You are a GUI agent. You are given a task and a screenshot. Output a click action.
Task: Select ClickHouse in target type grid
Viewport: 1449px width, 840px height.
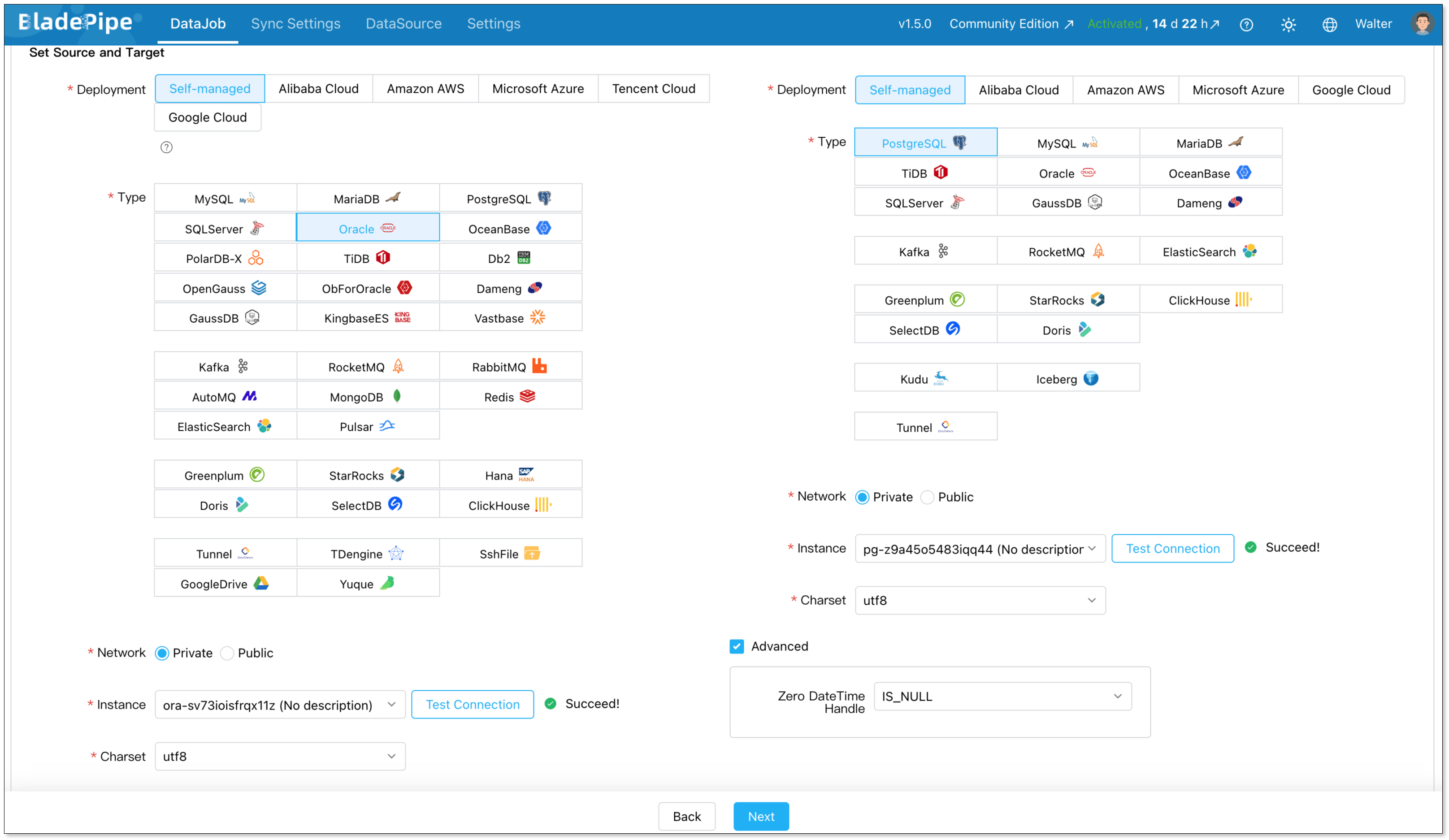[x=1210, y=299]
